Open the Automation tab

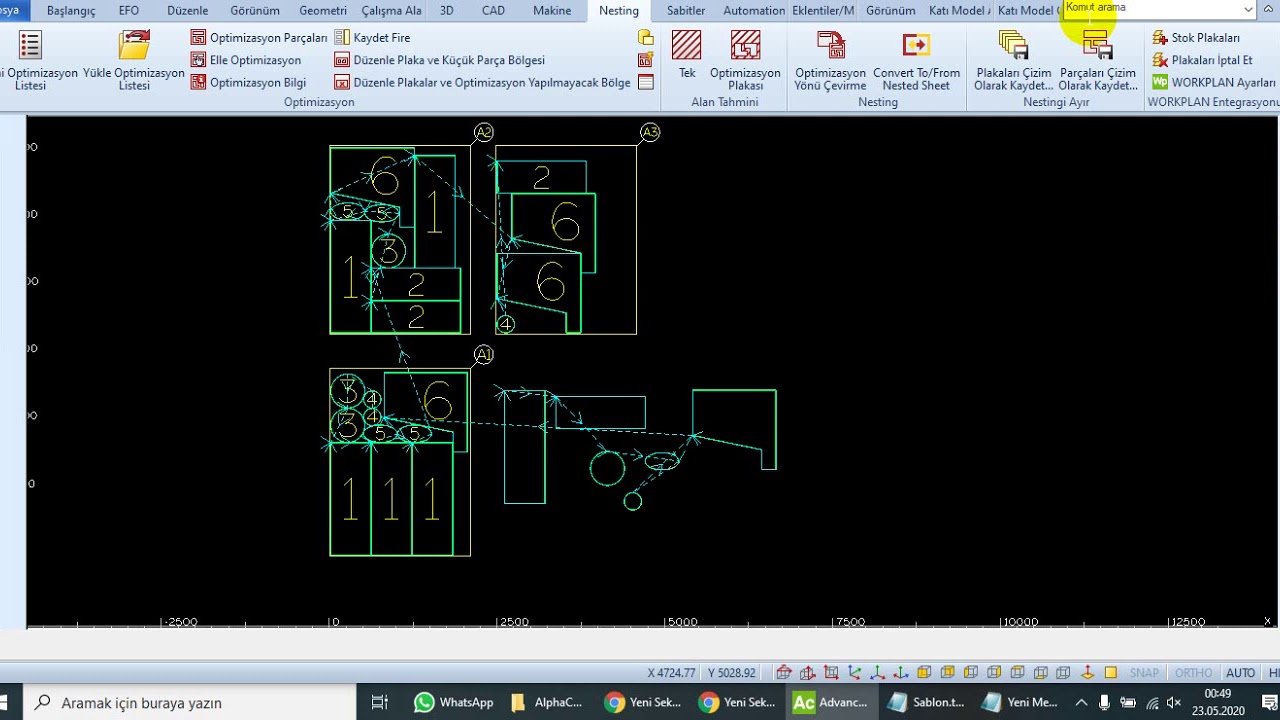pyautogui.click(x=754, y=11)
